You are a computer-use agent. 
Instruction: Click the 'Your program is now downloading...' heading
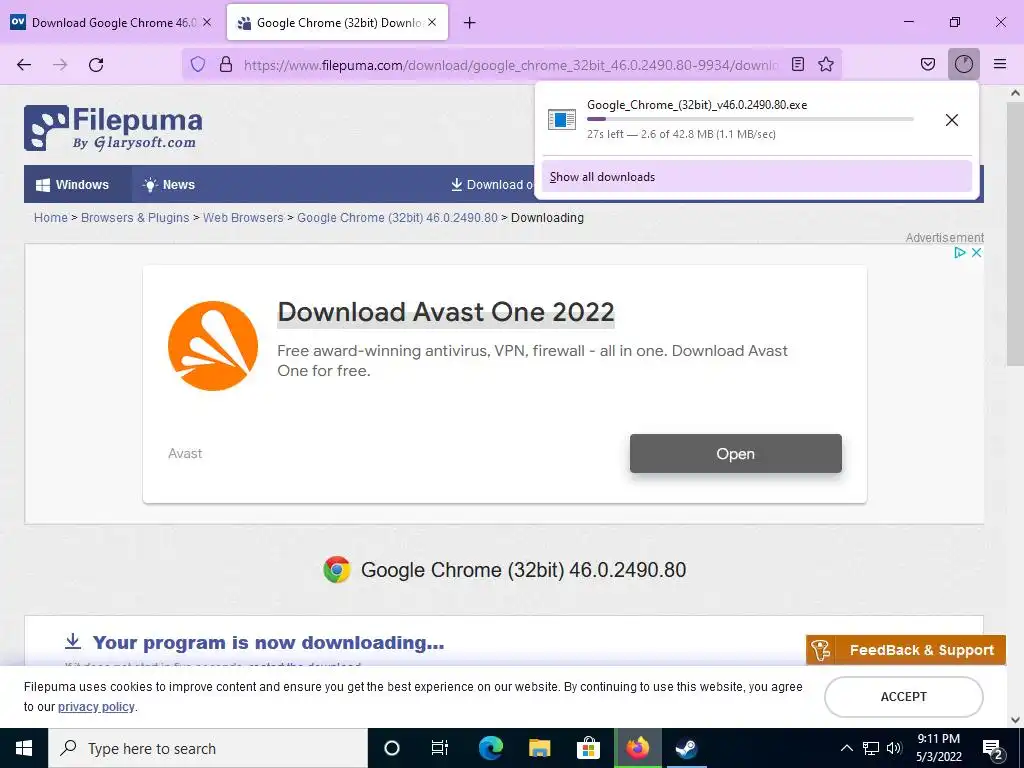coord(268,643)
